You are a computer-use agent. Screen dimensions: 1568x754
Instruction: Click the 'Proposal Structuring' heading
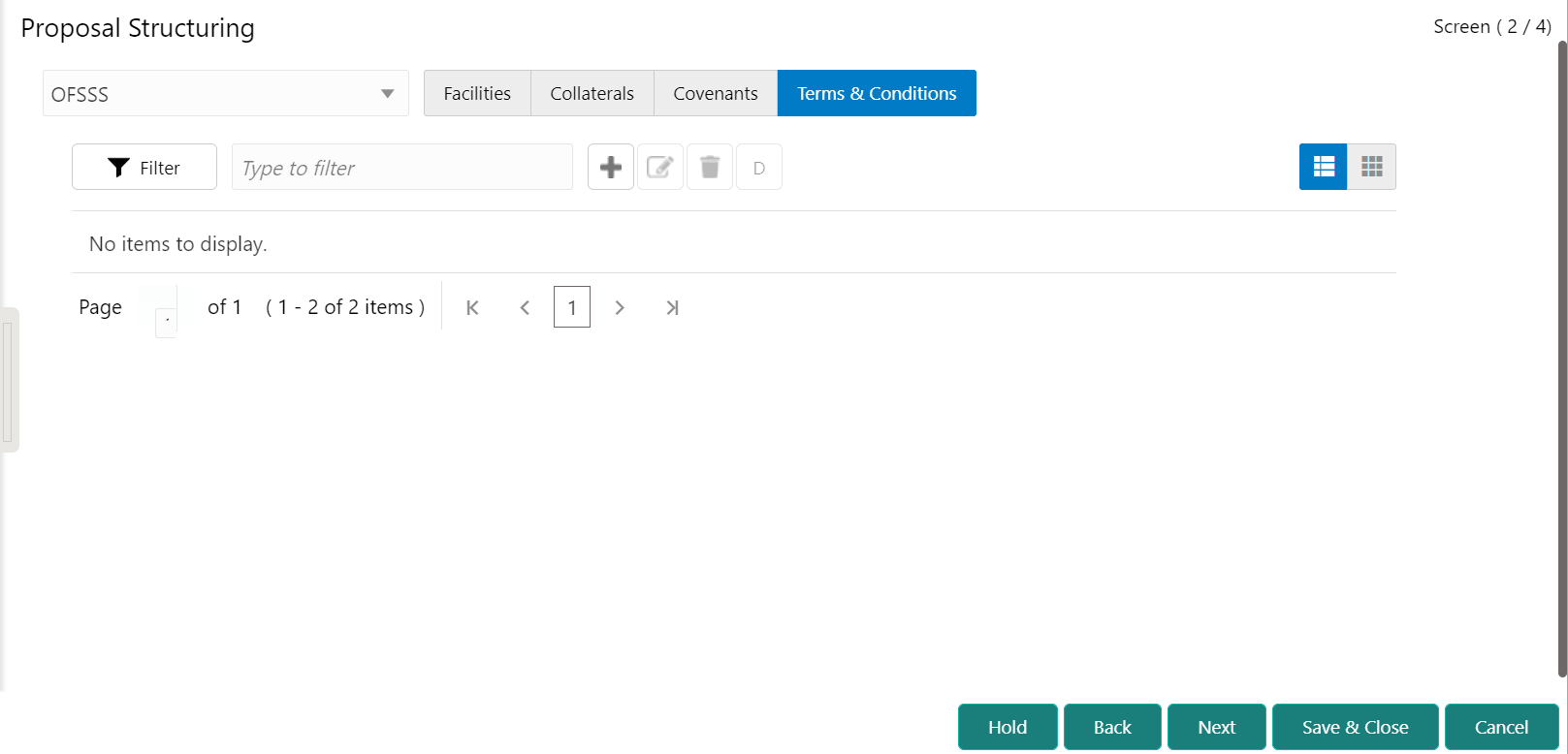[x=138, y=28]
